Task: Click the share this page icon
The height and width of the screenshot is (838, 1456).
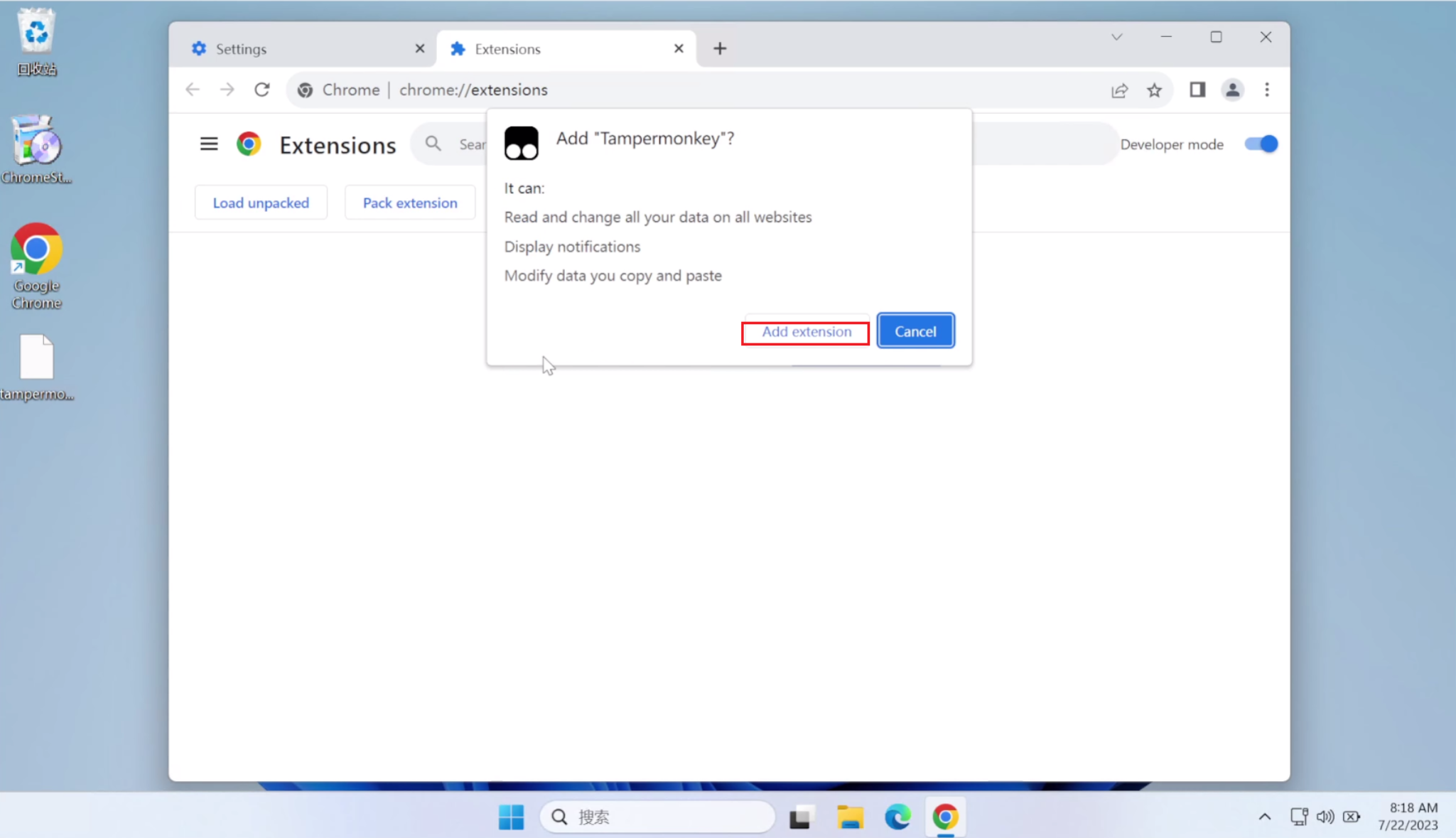Action: tap(1120, 90)
